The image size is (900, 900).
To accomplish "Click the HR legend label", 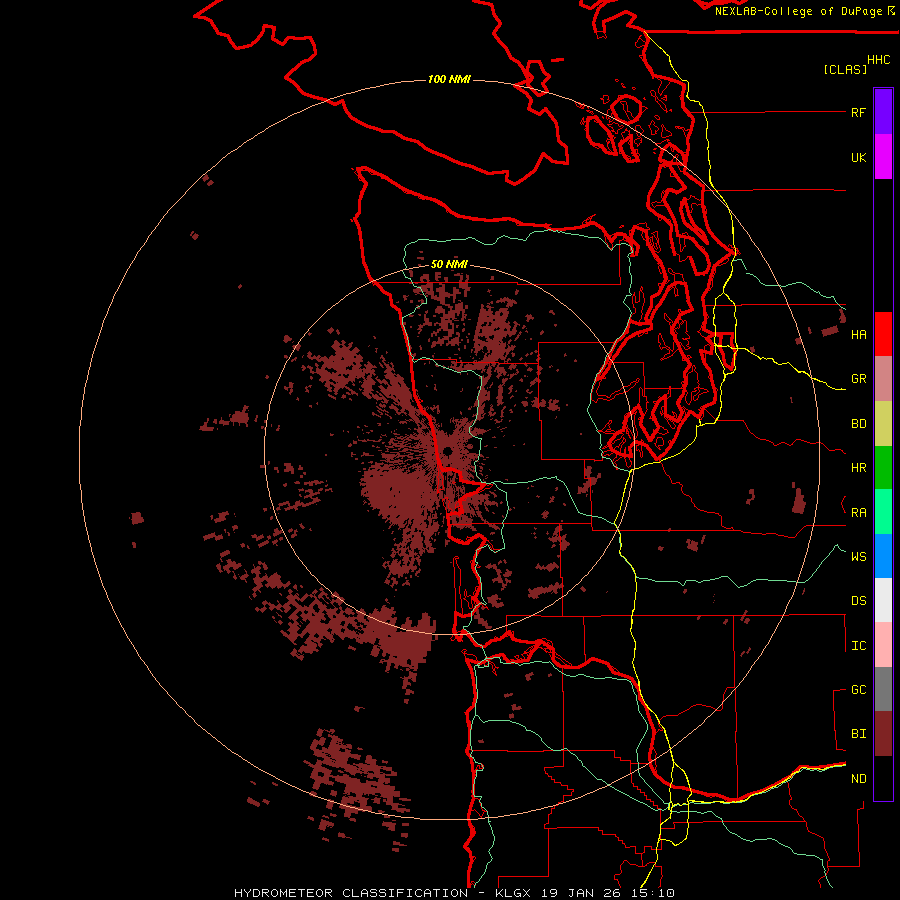I will [x=858, y=468].
